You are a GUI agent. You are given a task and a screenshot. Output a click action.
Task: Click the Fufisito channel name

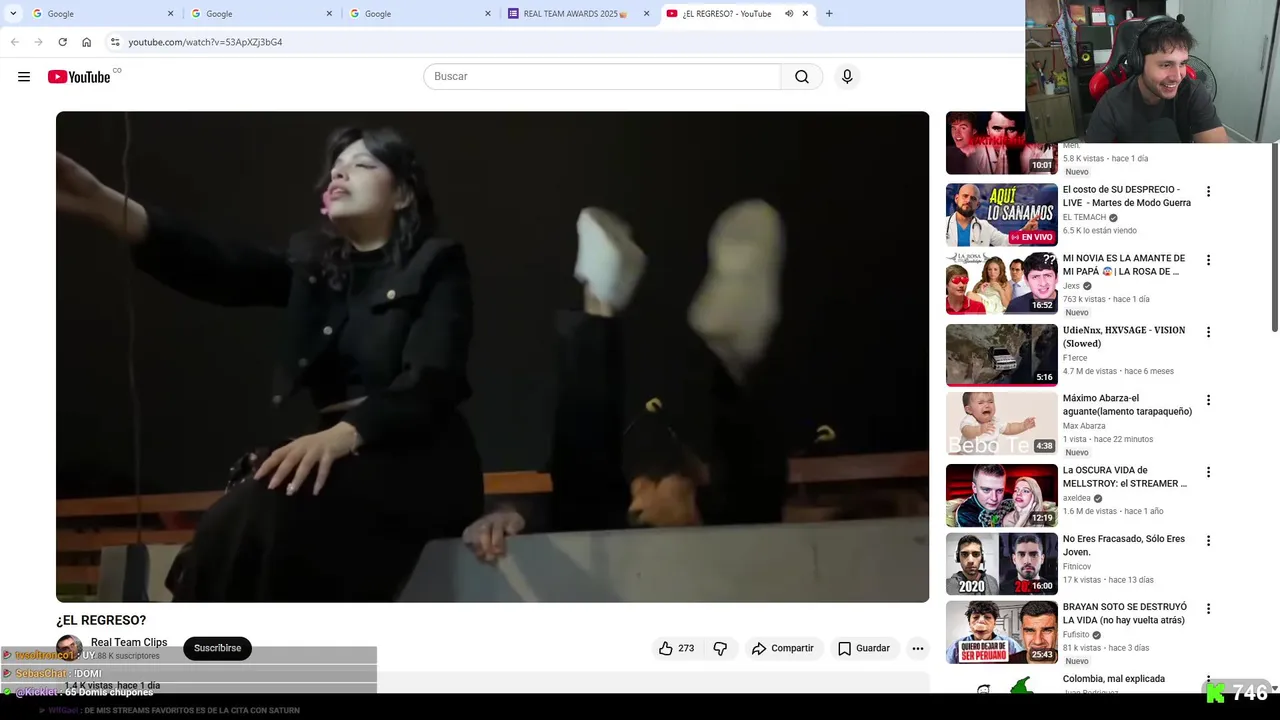coord(1076,635)
